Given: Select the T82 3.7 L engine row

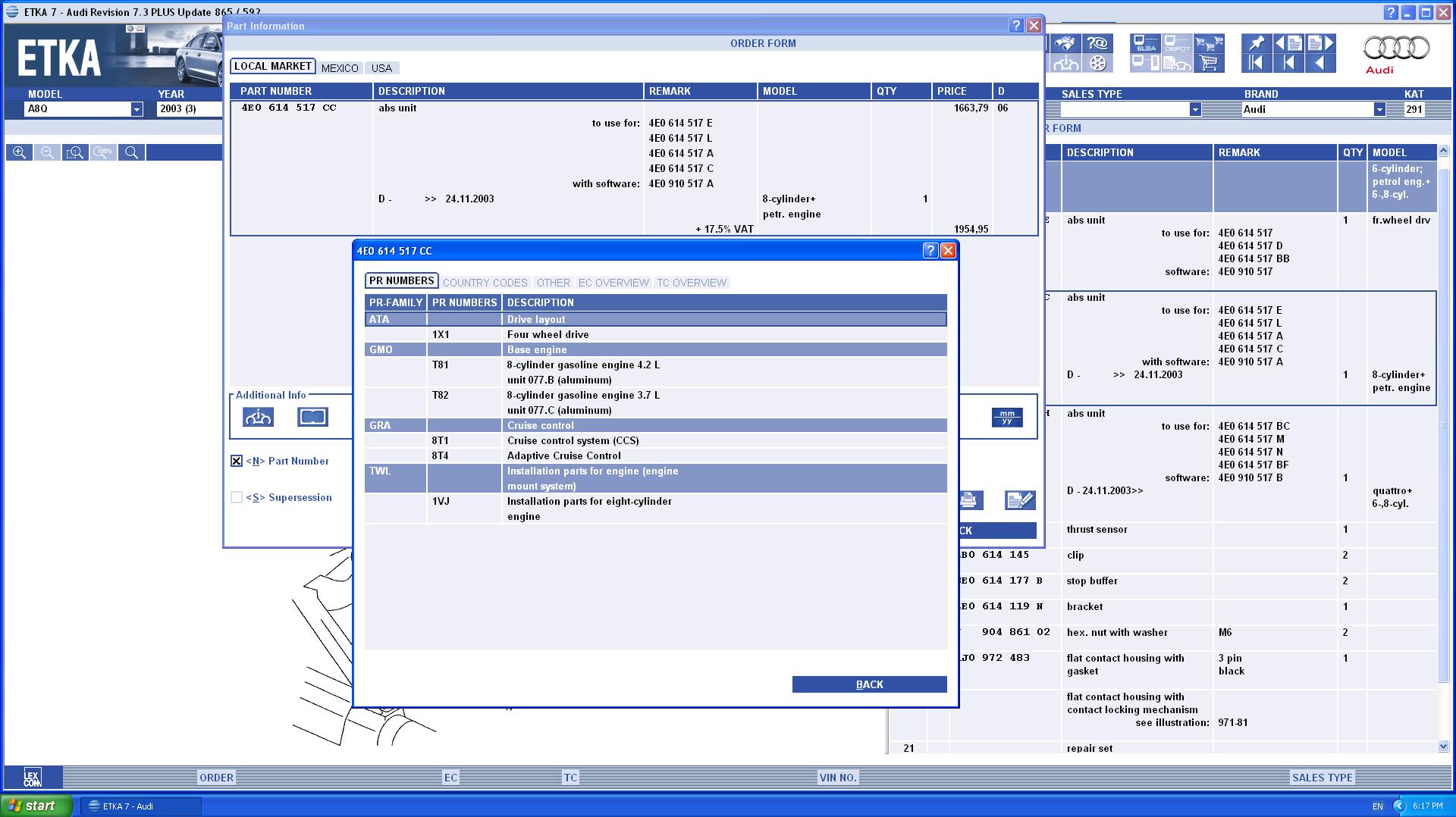Looking at the screenshot, I should pos(656,402).
